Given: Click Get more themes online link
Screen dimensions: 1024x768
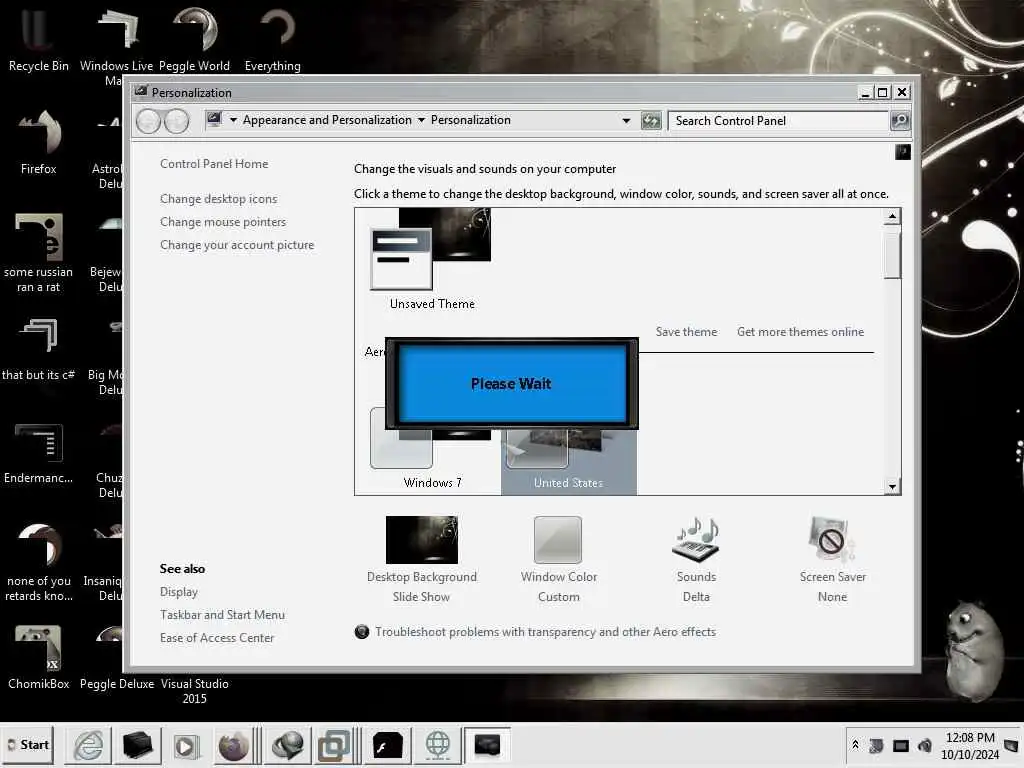Looking at the screenshot, I should point(800,332).
